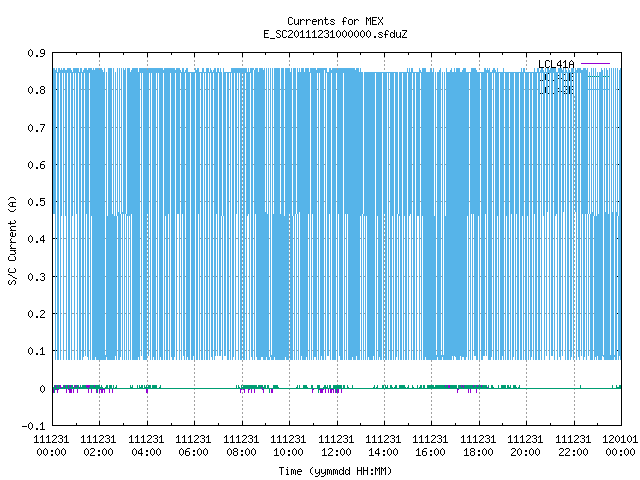640x480 pixels.
Task: Click the y-axis tick label '-0.1'
Action: [33, 426]
